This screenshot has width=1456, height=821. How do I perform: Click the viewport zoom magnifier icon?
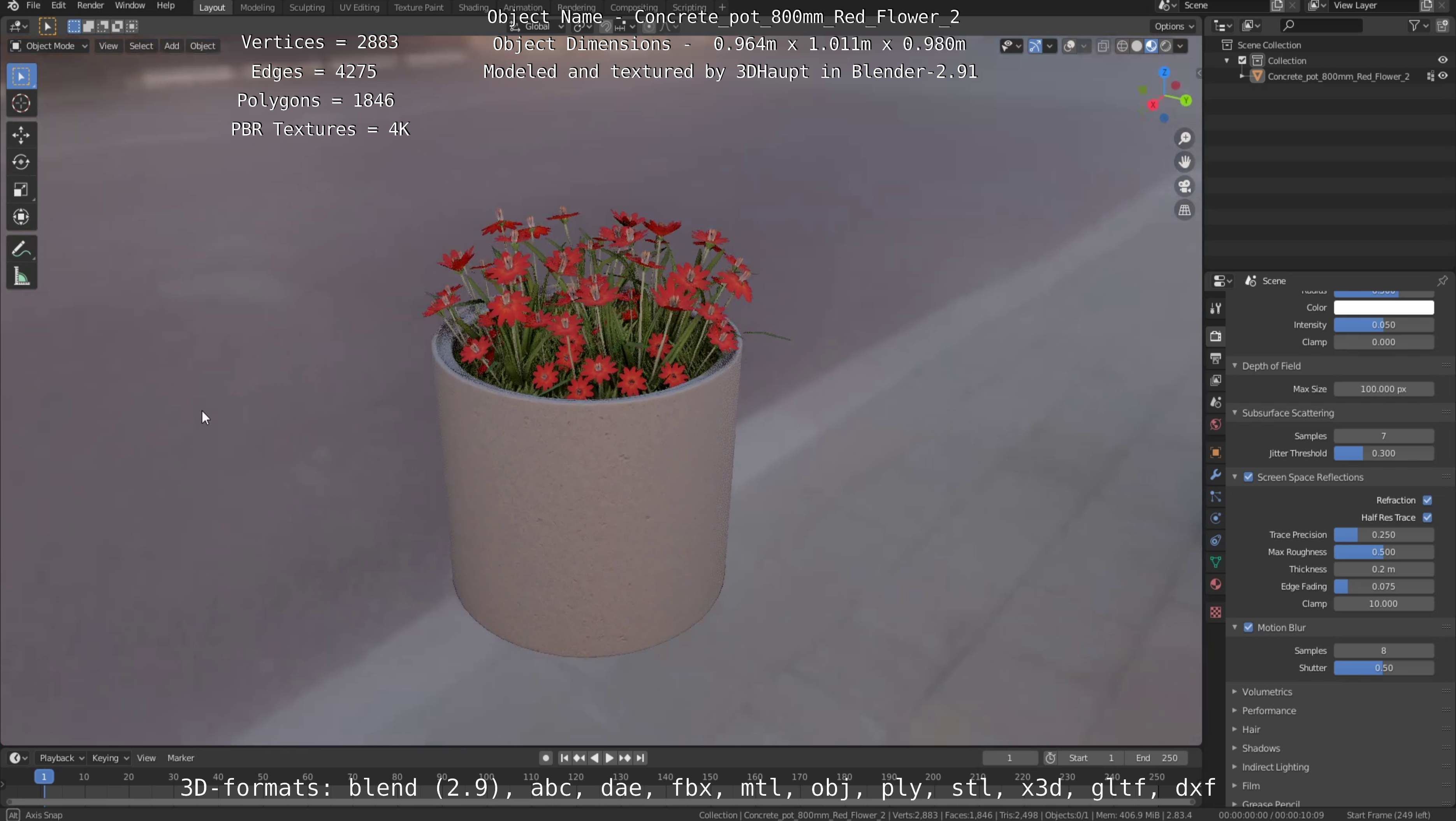(1184, 139)
